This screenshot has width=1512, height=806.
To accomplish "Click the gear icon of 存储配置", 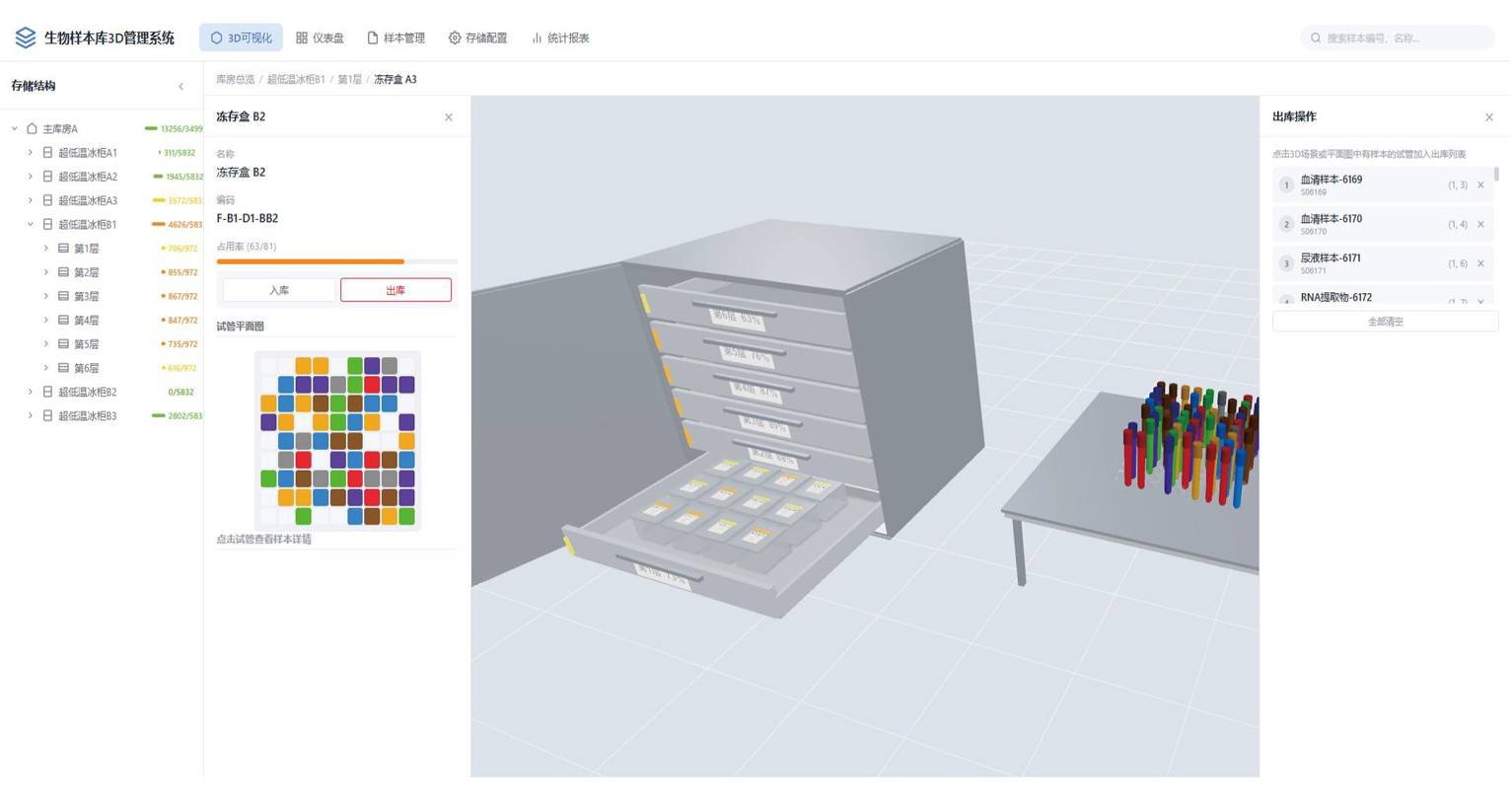I will (455, 37).
